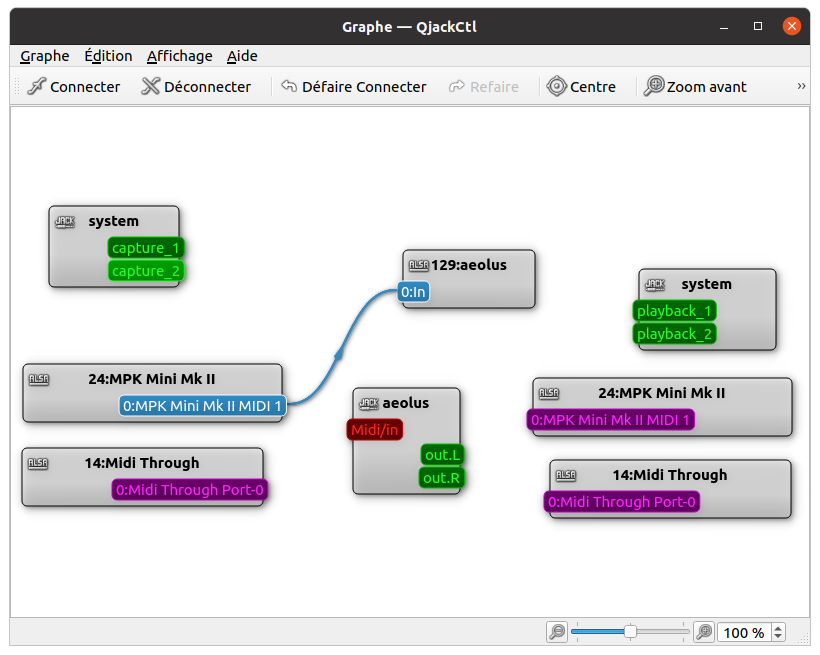
Task: Click zoom out magnifier in status bar
Action: click(557, 632)
